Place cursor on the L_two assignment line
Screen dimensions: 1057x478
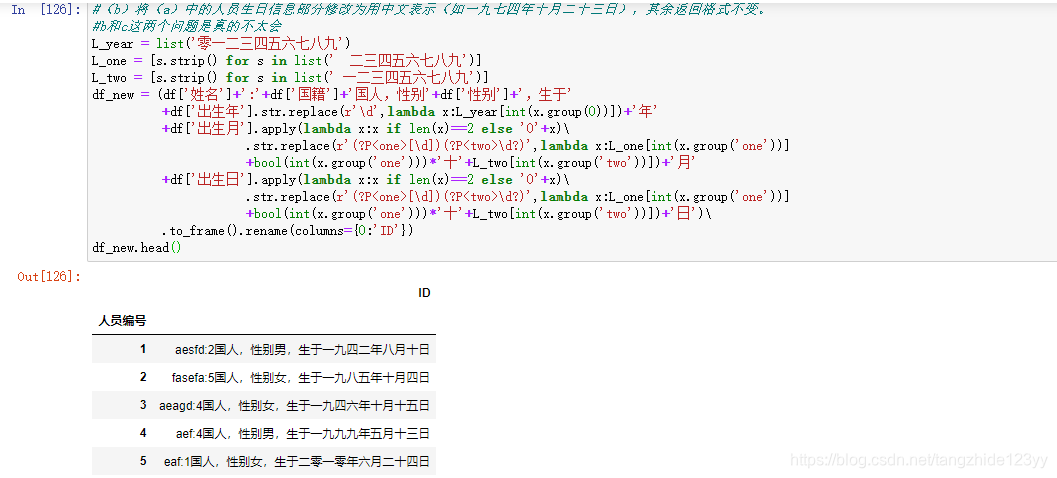click(290, 78)
